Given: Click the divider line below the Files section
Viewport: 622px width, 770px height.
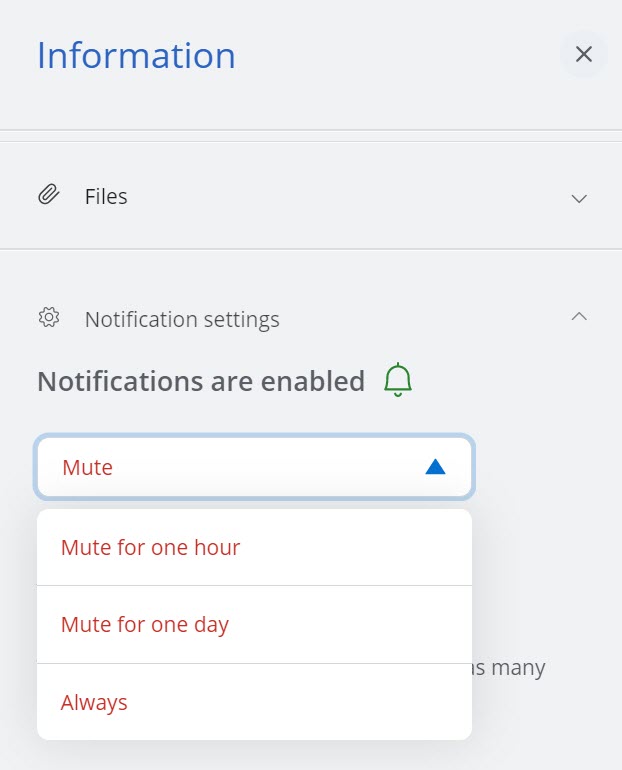Looking at the screenshot, I should tap(311, 249).
